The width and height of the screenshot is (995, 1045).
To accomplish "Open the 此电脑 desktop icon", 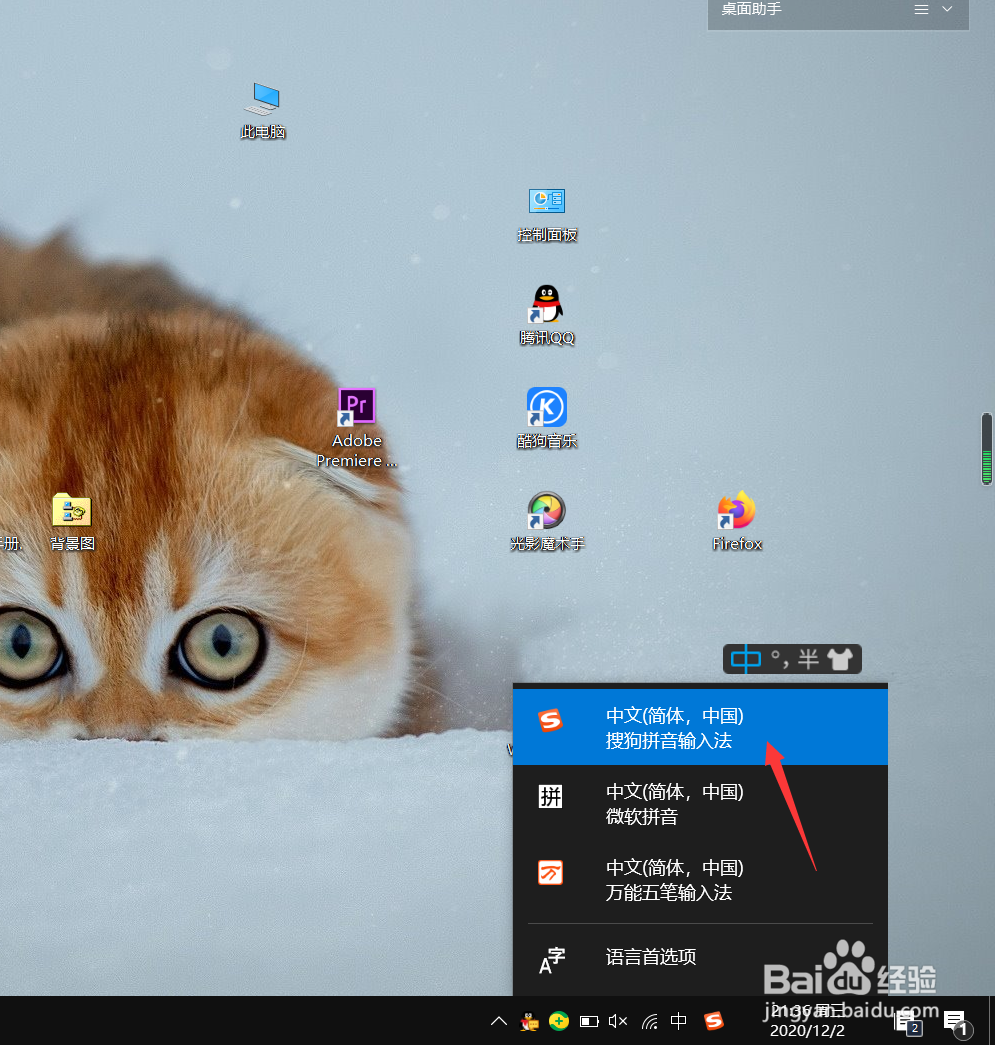I will [264, 111].
